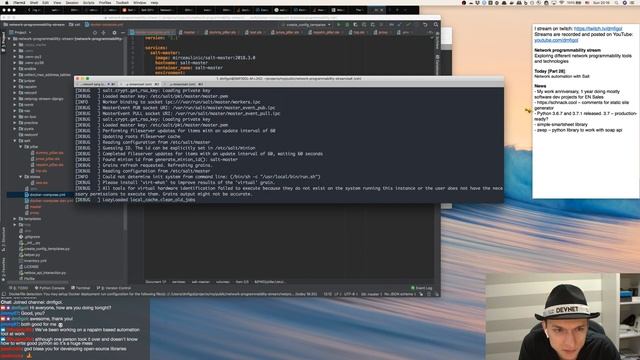Select helper.py in the project tree

30,255
